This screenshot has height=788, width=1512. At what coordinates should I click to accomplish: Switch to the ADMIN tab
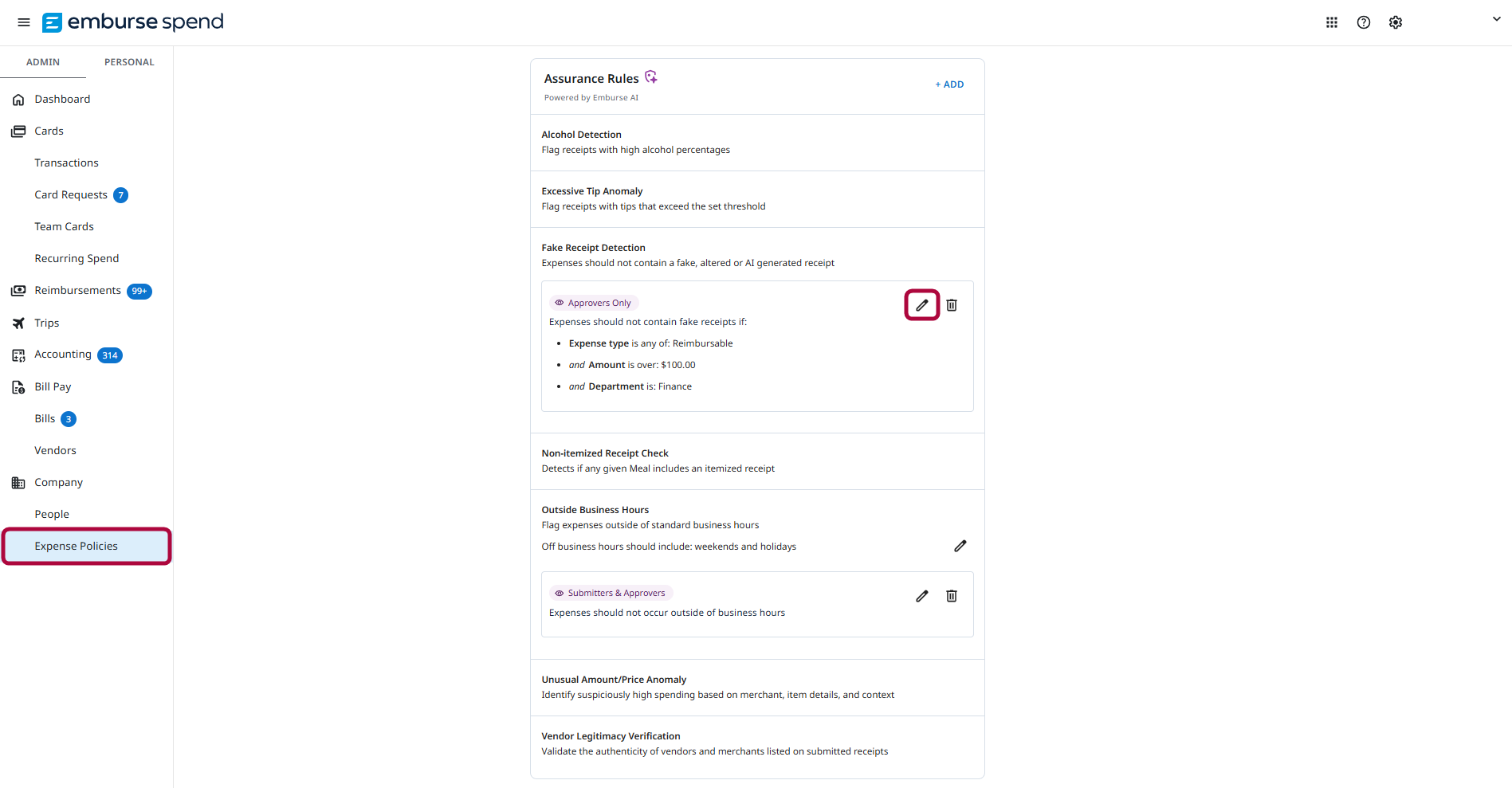point(43,62)
